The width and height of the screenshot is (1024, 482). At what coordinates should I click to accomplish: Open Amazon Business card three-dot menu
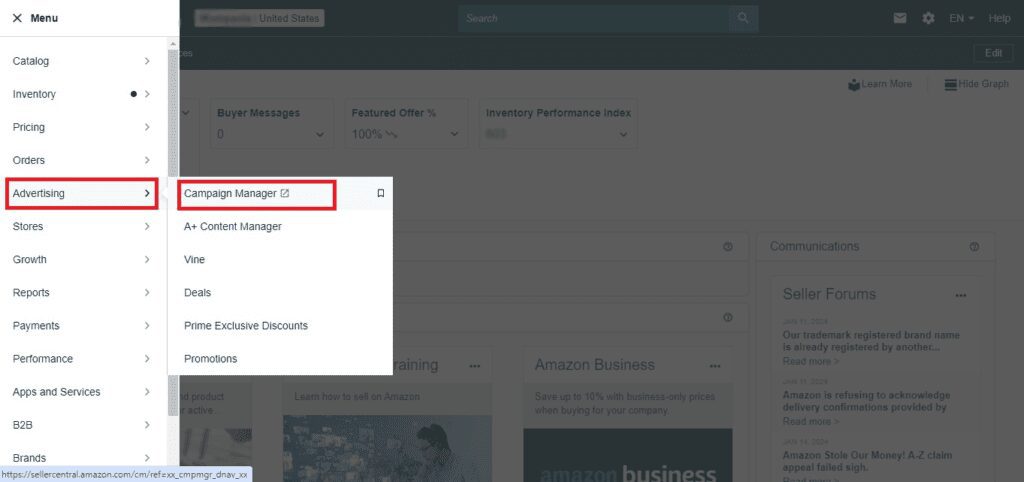[714, 366]
